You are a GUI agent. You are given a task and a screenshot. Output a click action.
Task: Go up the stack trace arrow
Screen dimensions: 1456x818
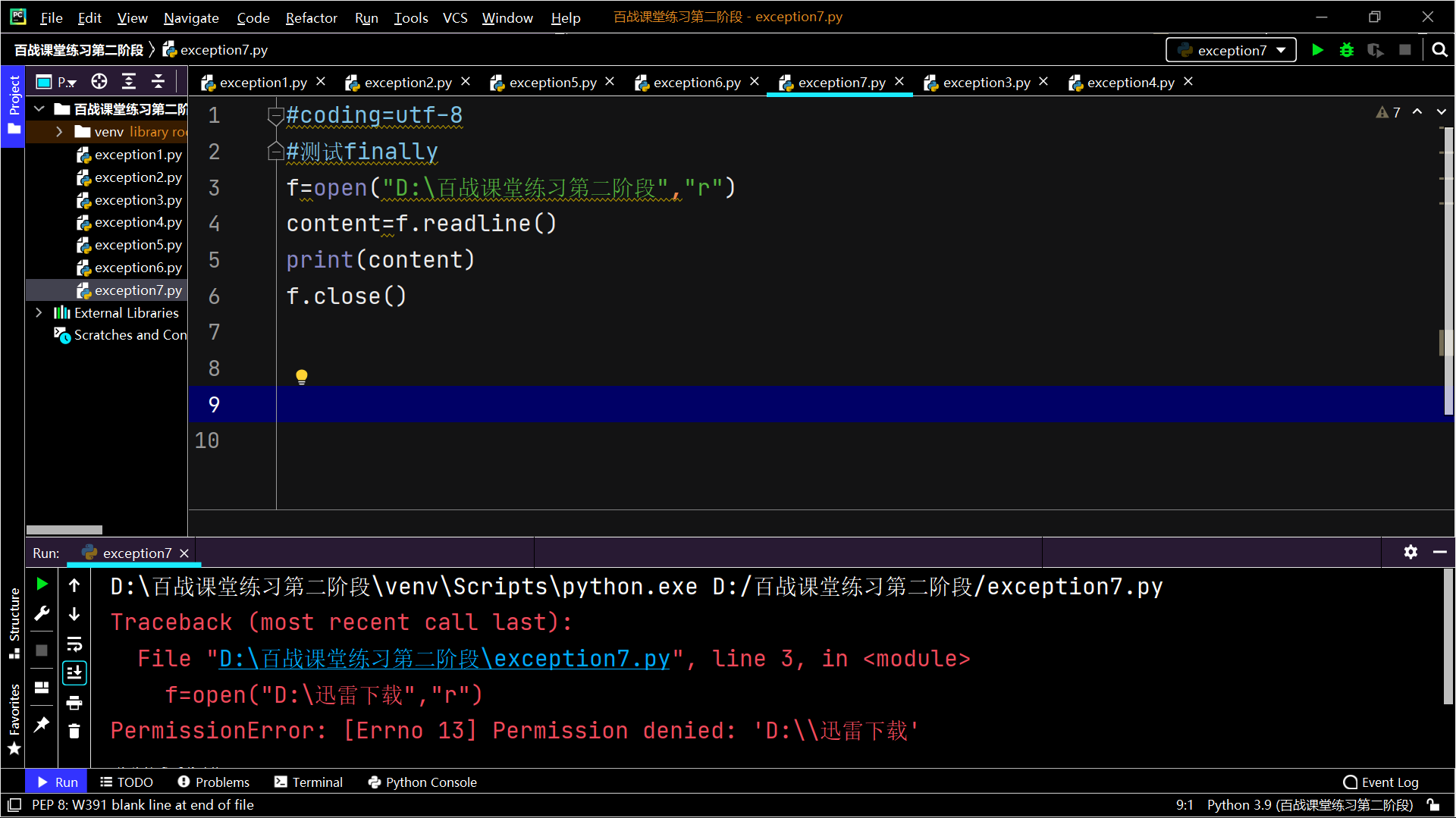(74, 585)
